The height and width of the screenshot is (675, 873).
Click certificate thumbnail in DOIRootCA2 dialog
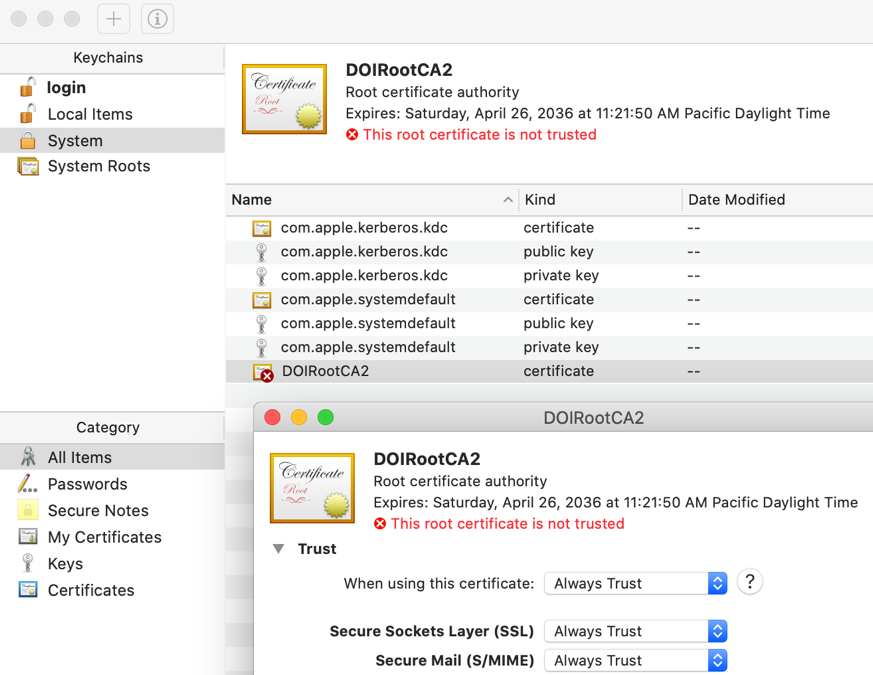pos(312,488)
